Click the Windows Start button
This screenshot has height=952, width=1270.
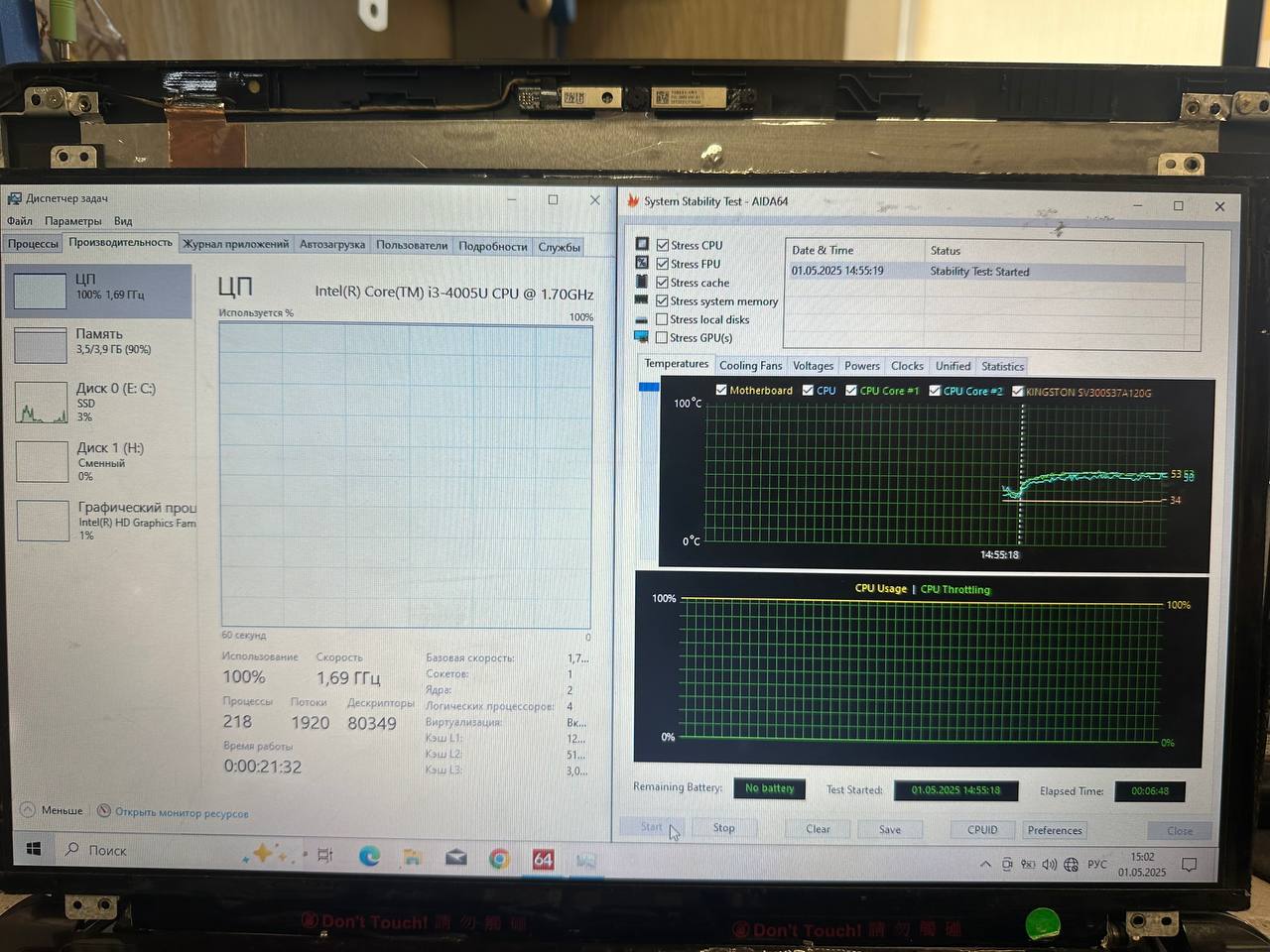tap(34, 850)
